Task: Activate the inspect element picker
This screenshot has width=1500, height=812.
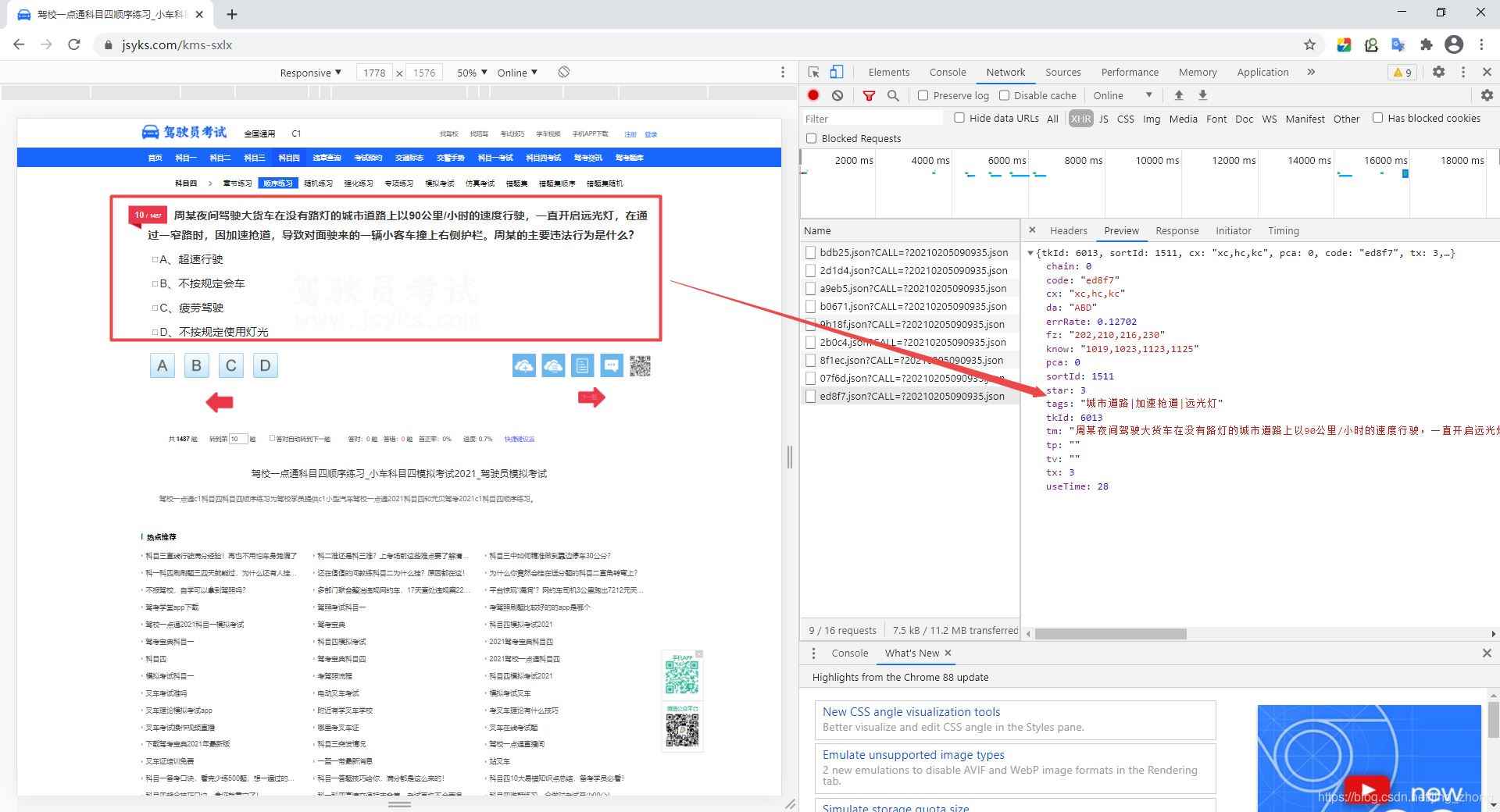Action: (813, 72)
